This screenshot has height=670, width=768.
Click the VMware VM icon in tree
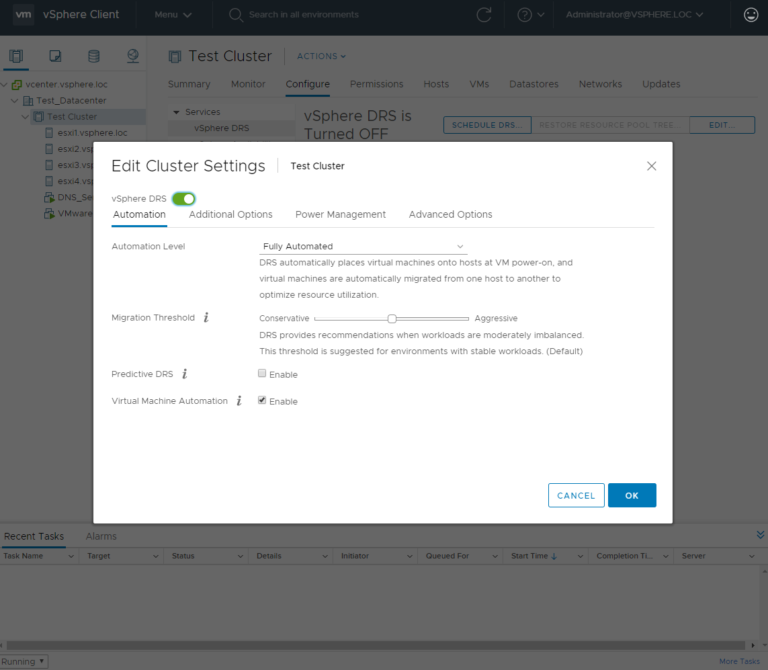(x=49, y=214)
